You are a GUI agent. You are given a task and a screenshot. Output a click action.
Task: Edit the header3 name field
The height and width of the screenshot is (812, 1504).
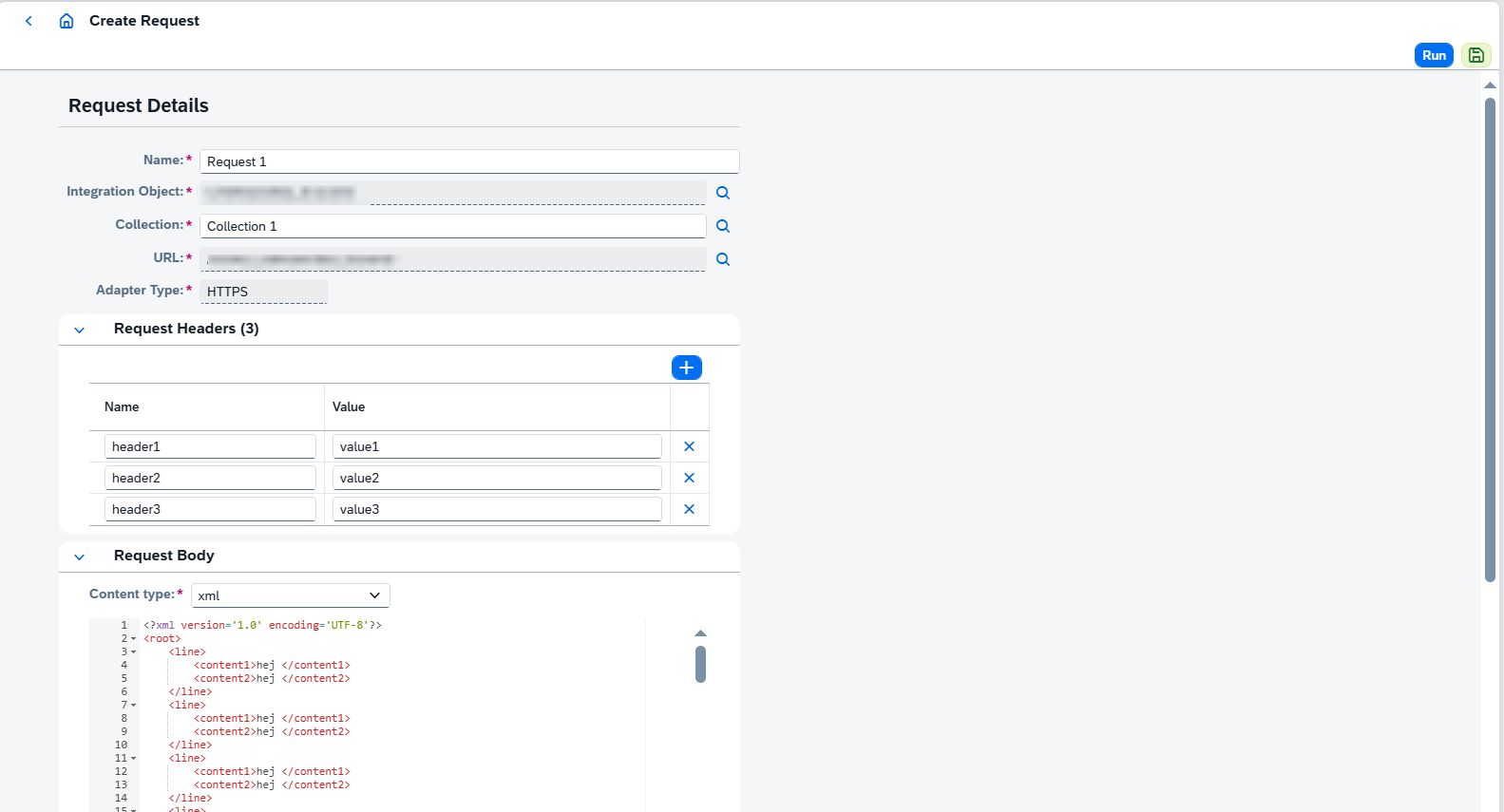(x=210, y=509)
